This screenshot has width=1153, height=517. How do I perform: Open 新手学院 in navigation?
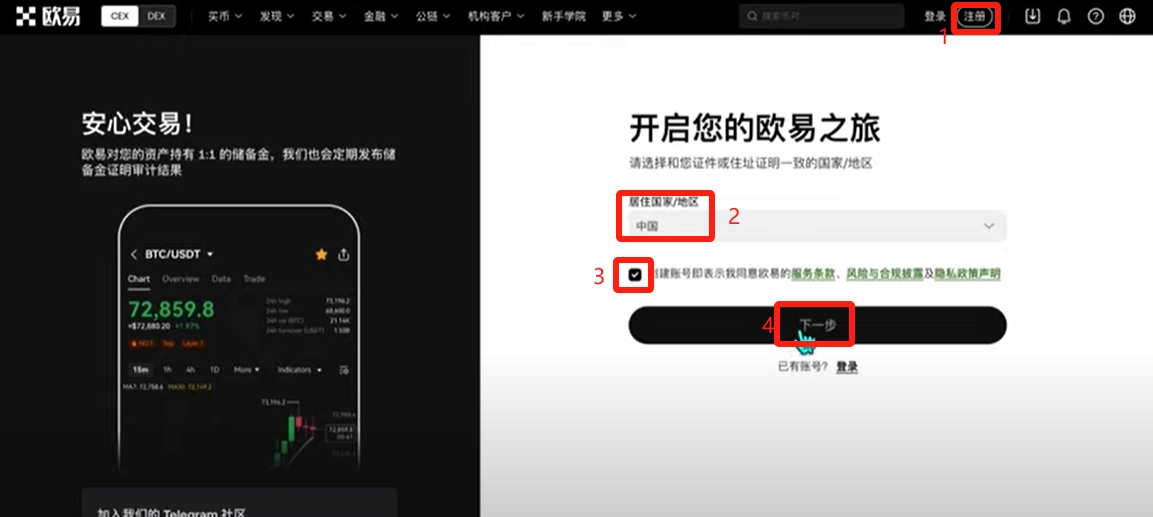click(564, 16)
